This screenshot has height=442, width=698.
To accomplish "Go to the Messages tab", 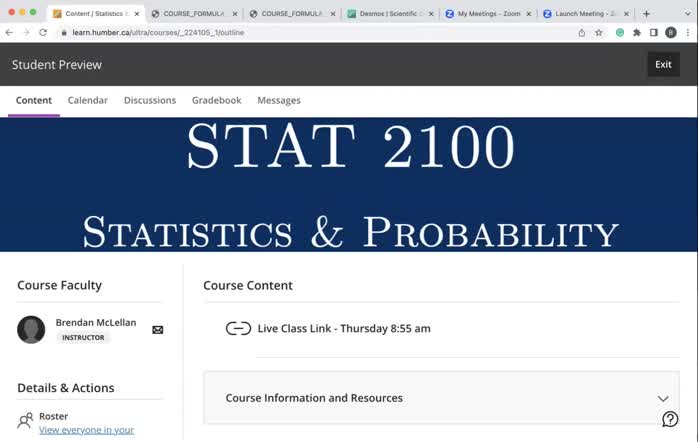I will pyautogui.click(x=278, y=100).
